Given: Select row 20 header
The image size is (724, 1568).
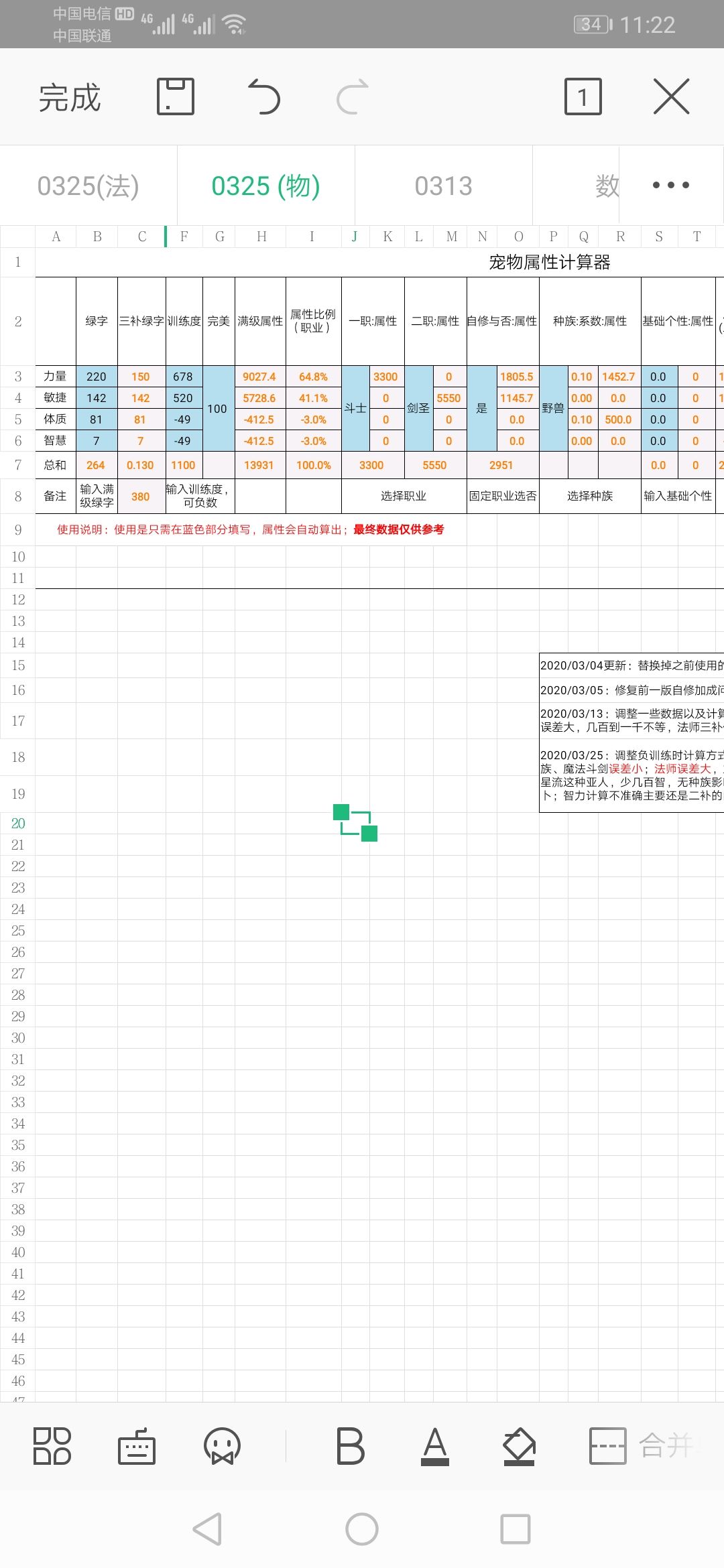Looking at the screenshot, I should 17,824.
